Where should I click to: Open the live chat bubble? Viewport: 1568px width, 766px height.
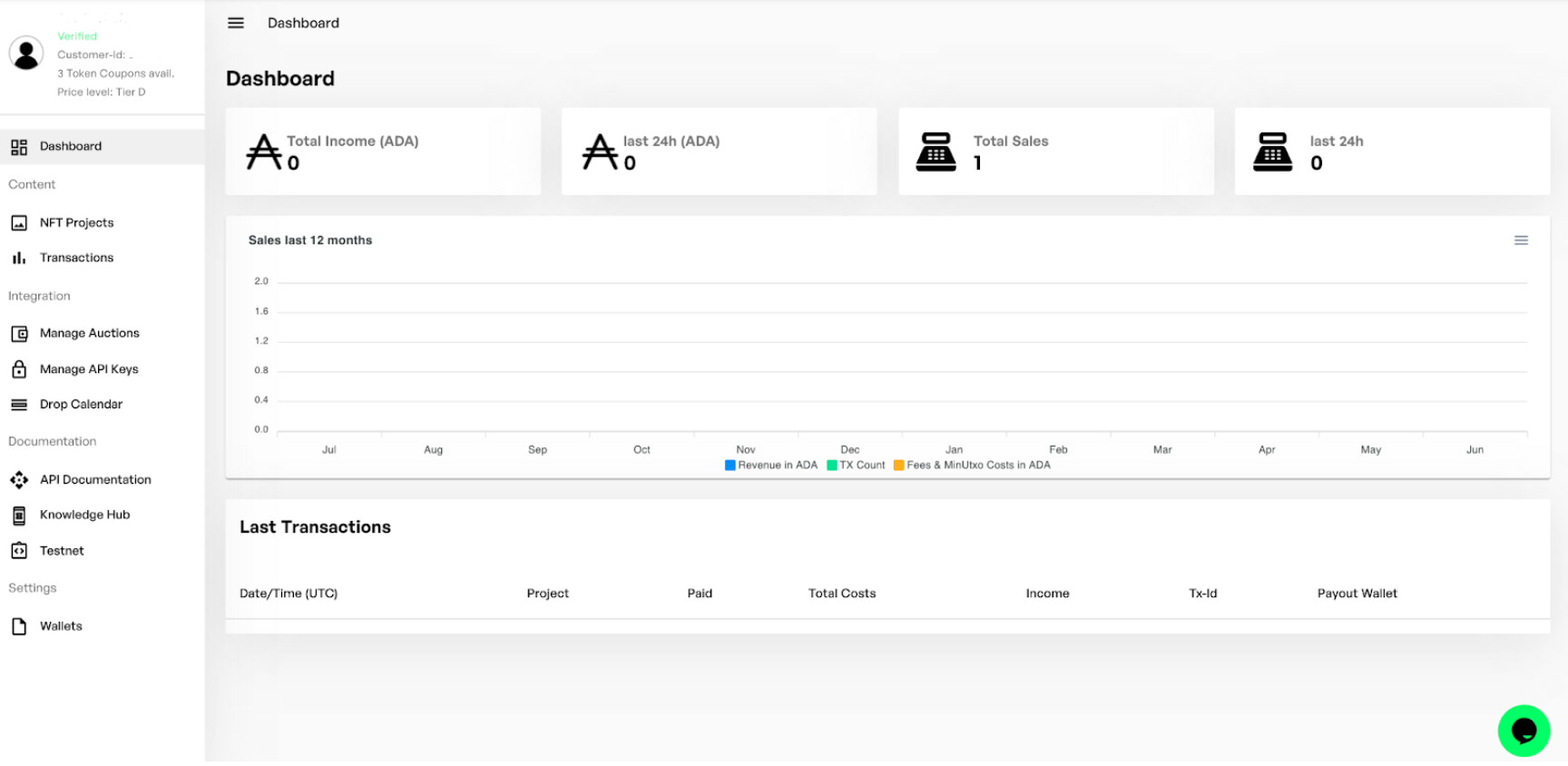click(1523, 731)
